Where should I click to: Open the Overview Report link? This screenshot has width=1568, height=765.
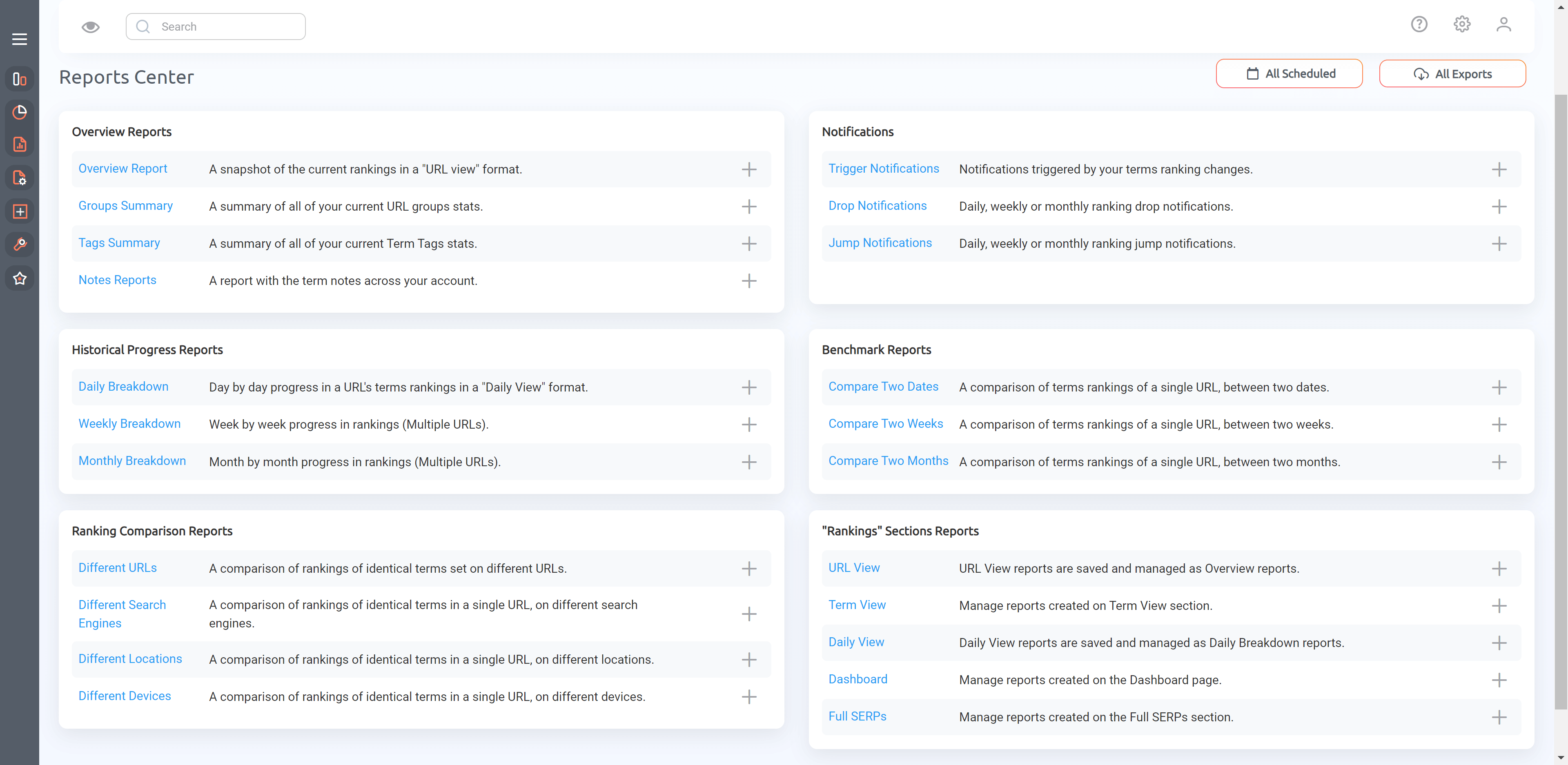click(x=122, y=169)
